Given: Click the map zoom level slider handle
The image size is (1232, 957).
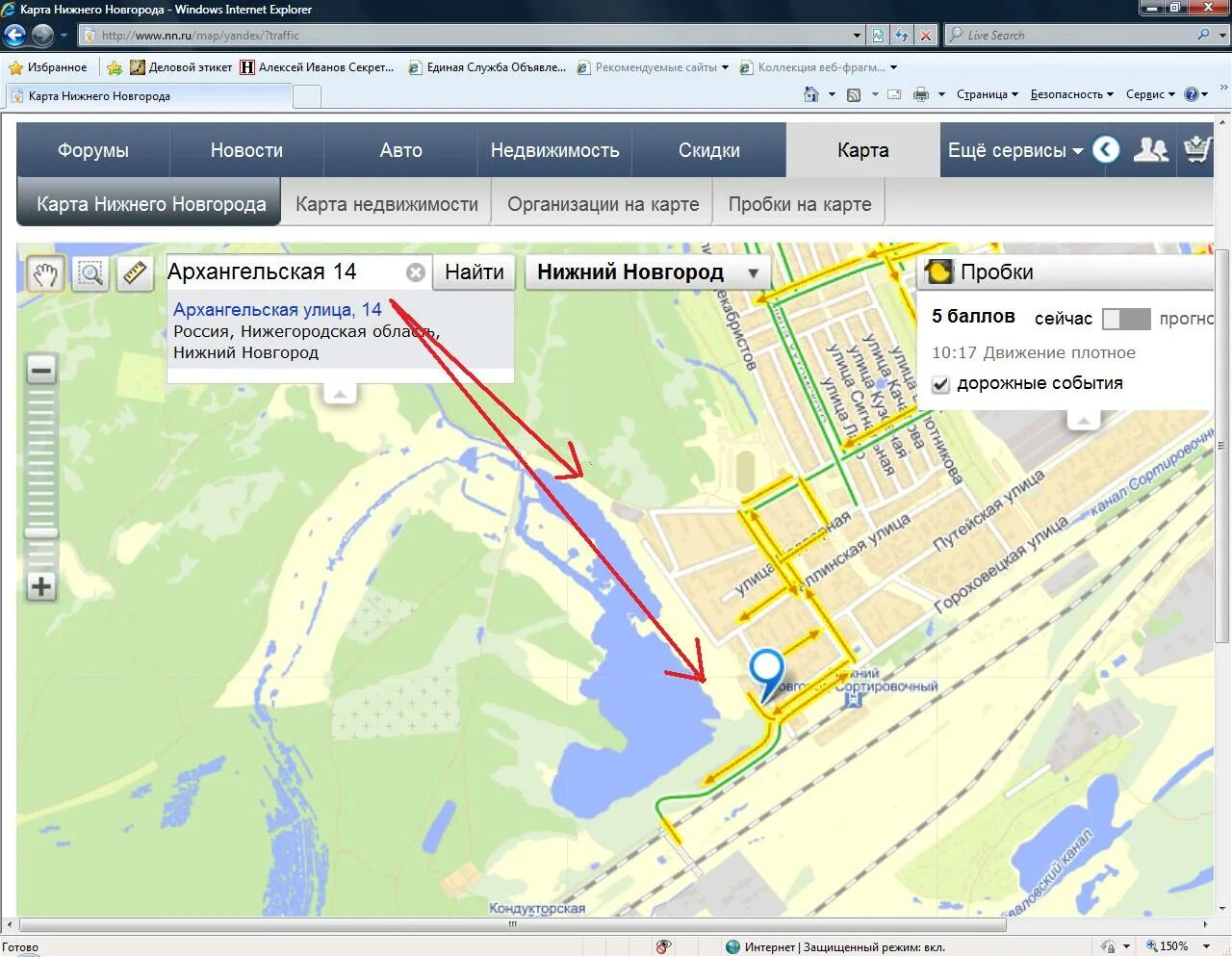Looking at the screenshot, I should 41,532.
